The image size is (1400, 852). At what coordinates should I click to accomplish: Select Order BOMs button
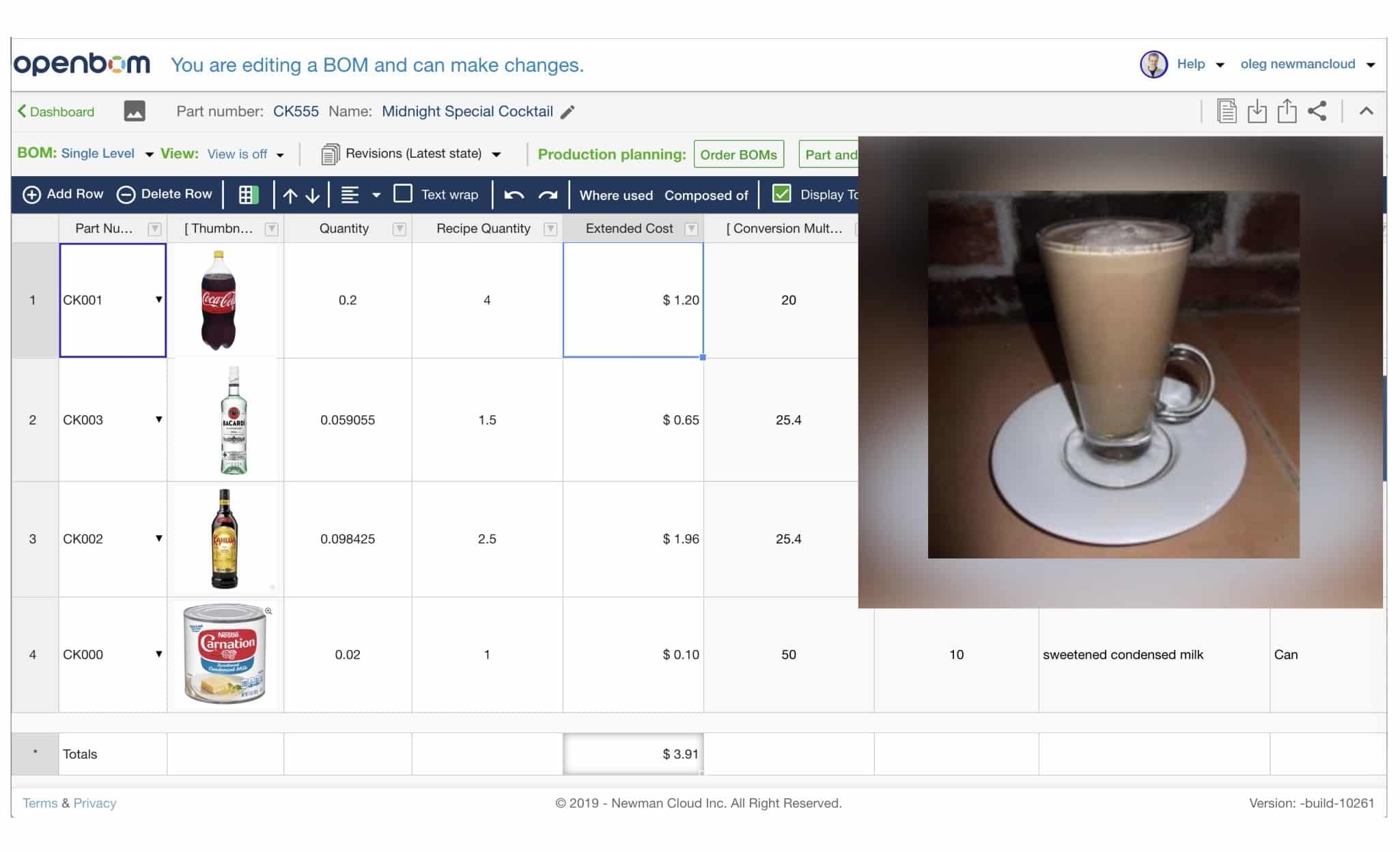tap(737, 154)
